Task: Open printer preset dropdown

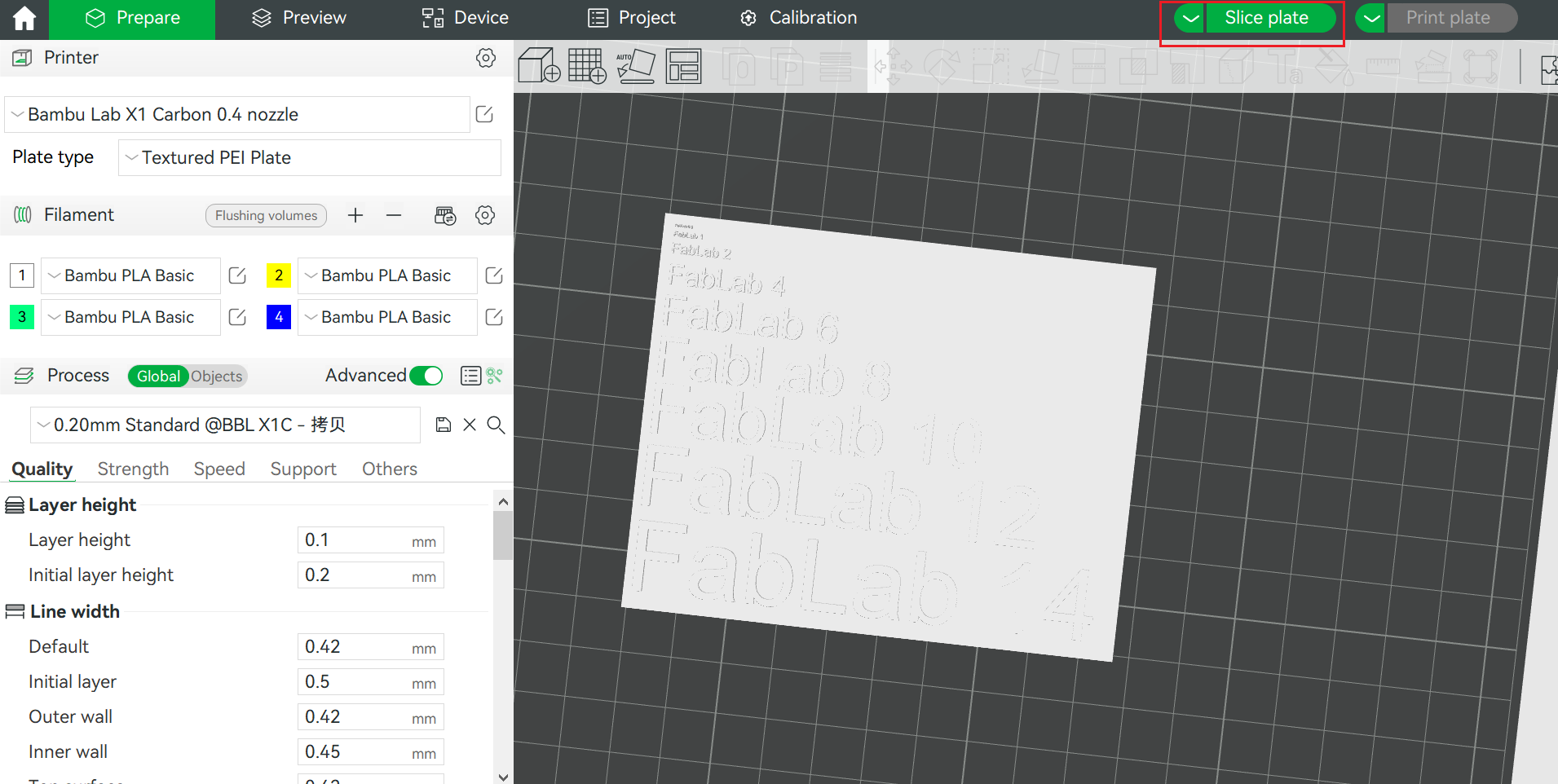Action: (237, 114)
